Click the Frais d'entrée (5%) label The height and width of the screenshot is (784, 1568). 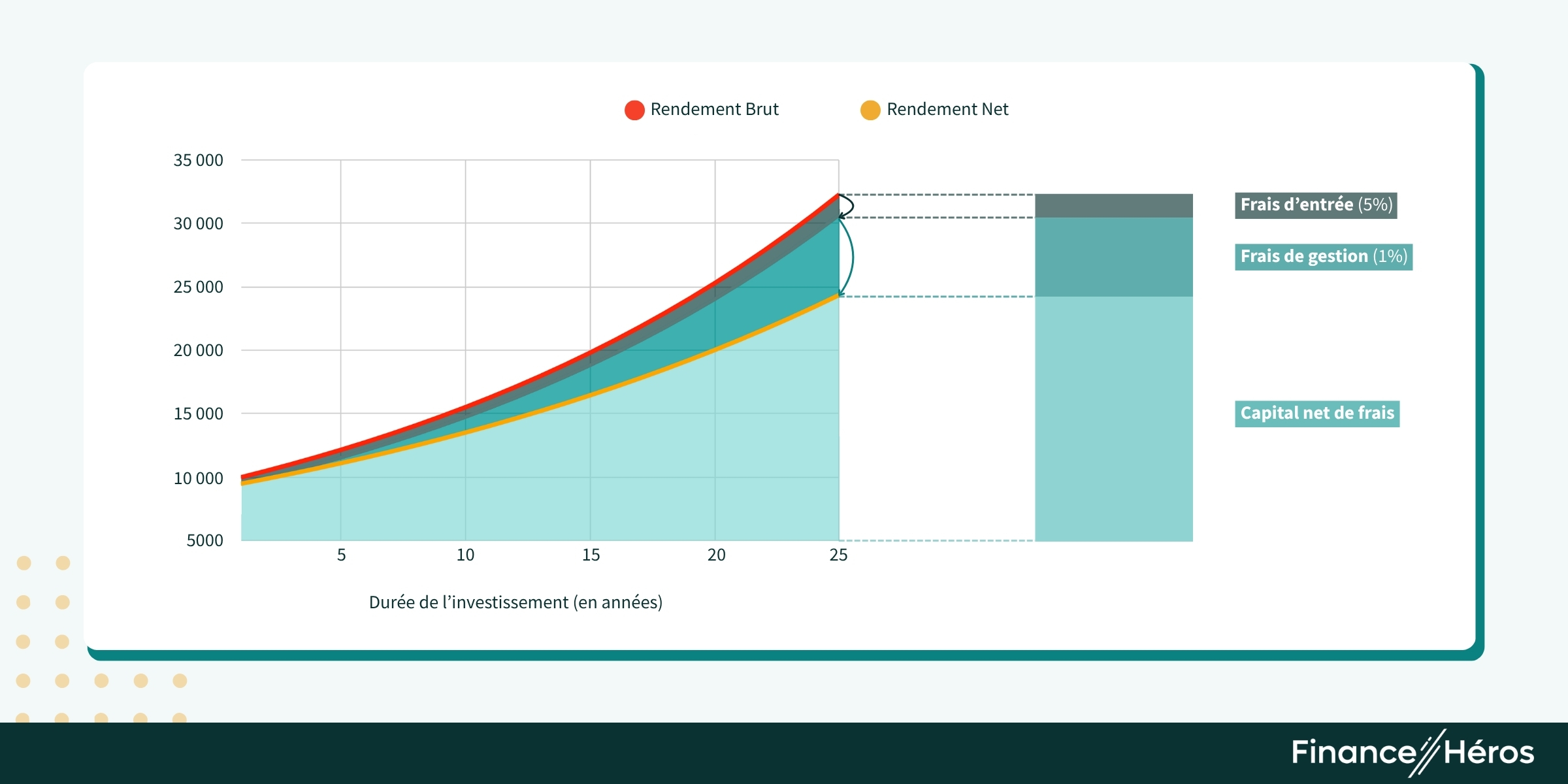(x=1316, y=204)
